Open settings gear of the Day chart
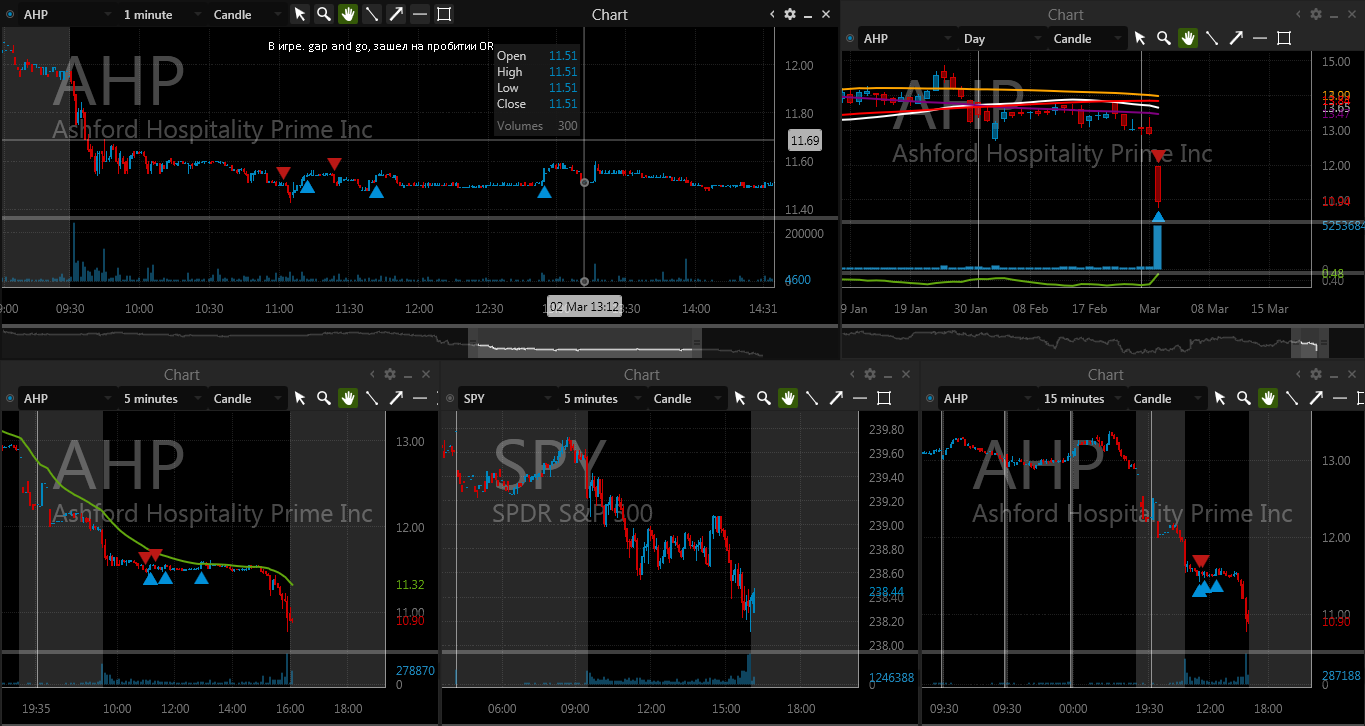1365x726 pixels. click(x=1316, y=14)
